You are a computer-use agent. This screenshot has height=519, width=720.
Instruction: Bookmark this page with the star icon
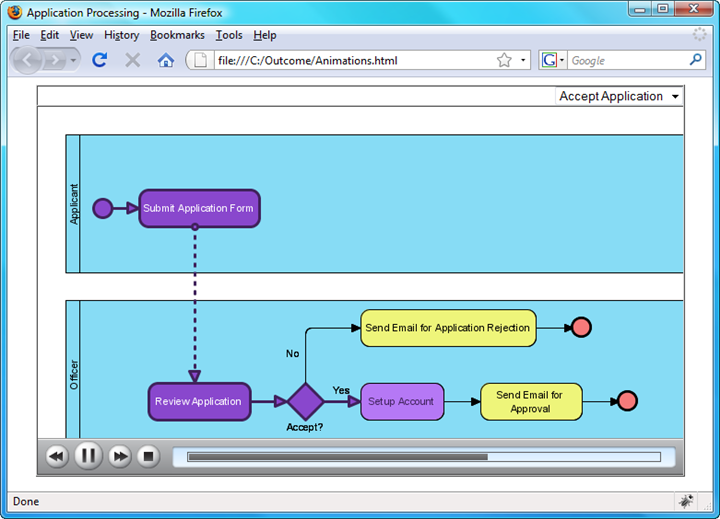click(x=504, y=60)
